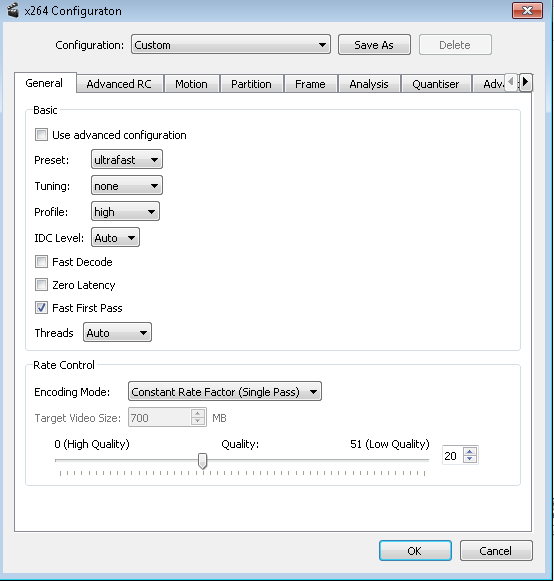The image size is (554, 581).
Task: Click the 'Rate Control' group label
Action: [64, 365]
